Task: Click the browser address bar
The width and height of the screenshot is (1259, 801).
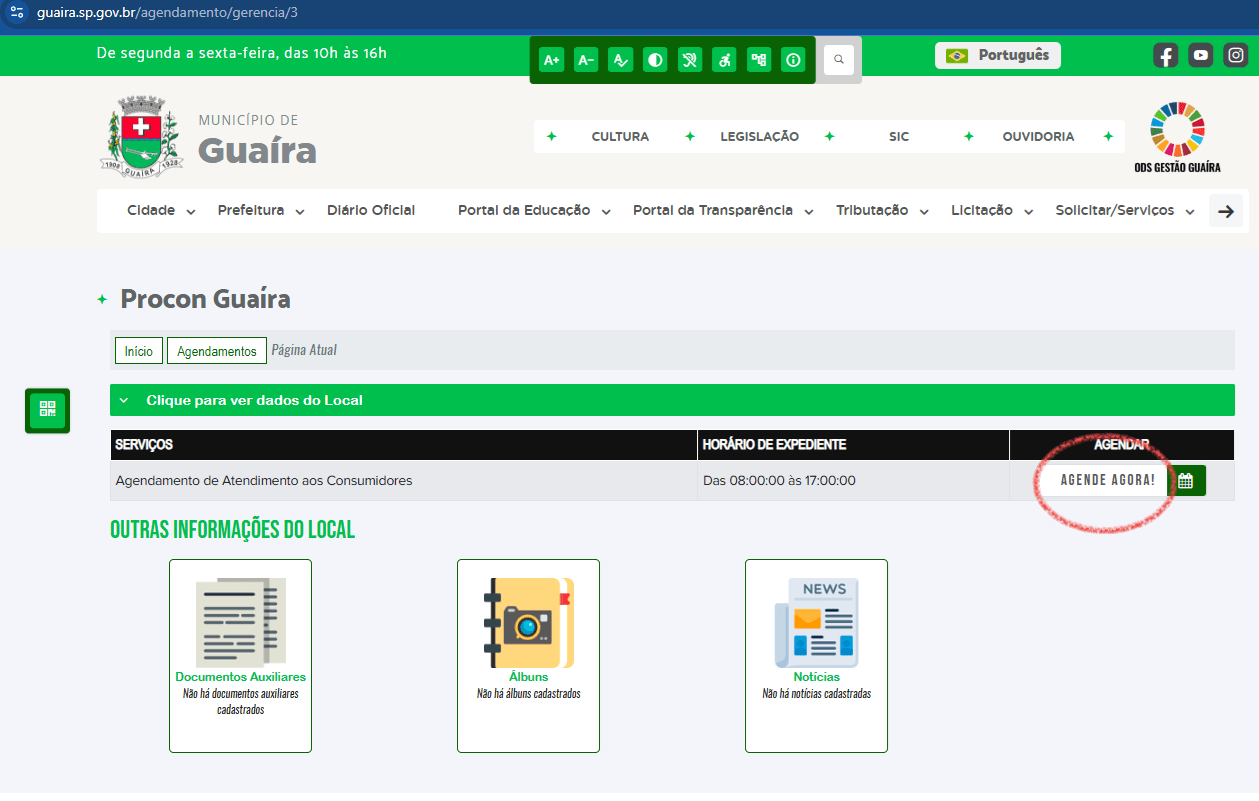Action: click(200, 15)
